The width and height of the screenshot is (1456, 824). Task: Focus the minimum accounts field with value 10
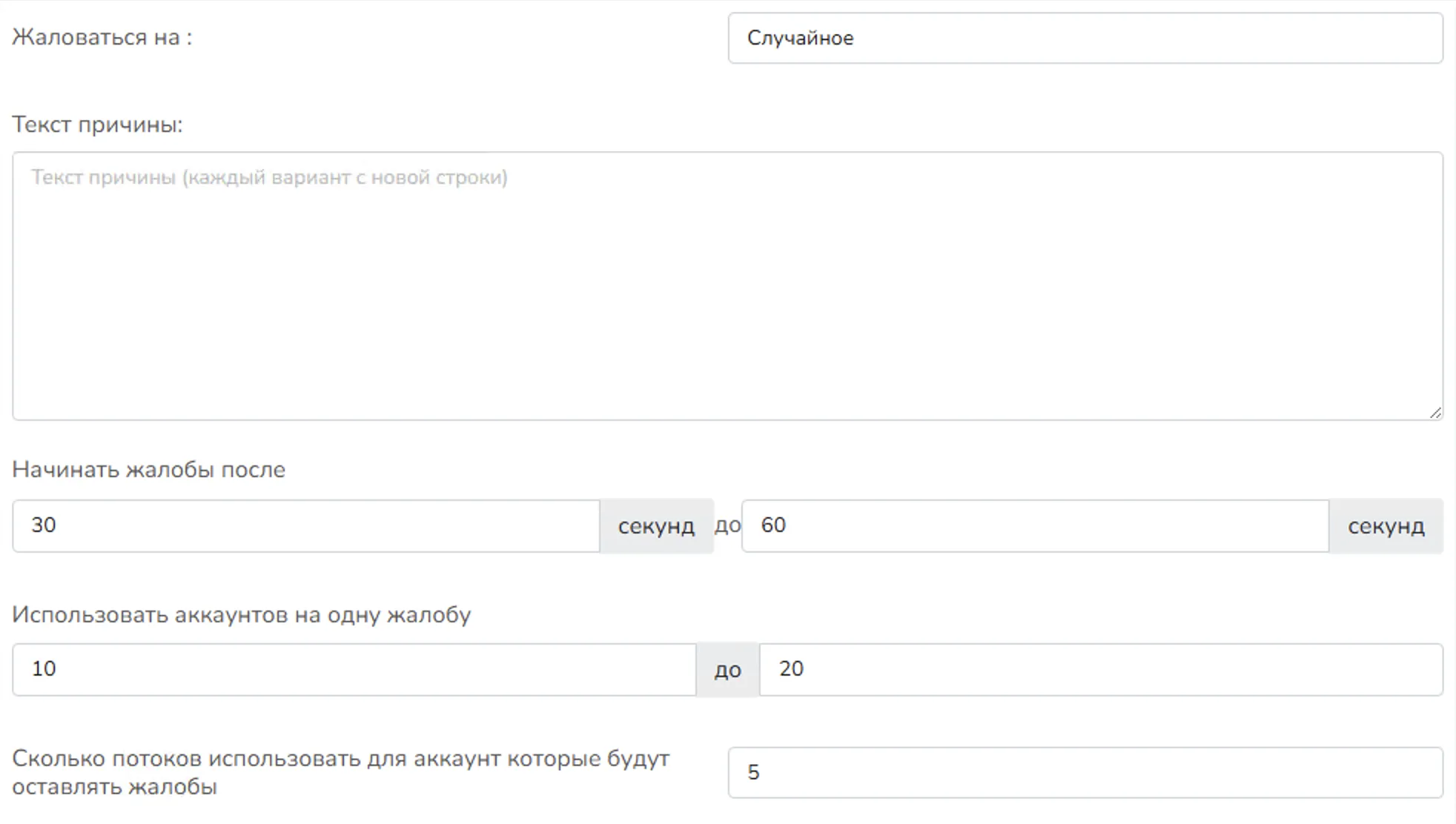[x=354, y=669]
